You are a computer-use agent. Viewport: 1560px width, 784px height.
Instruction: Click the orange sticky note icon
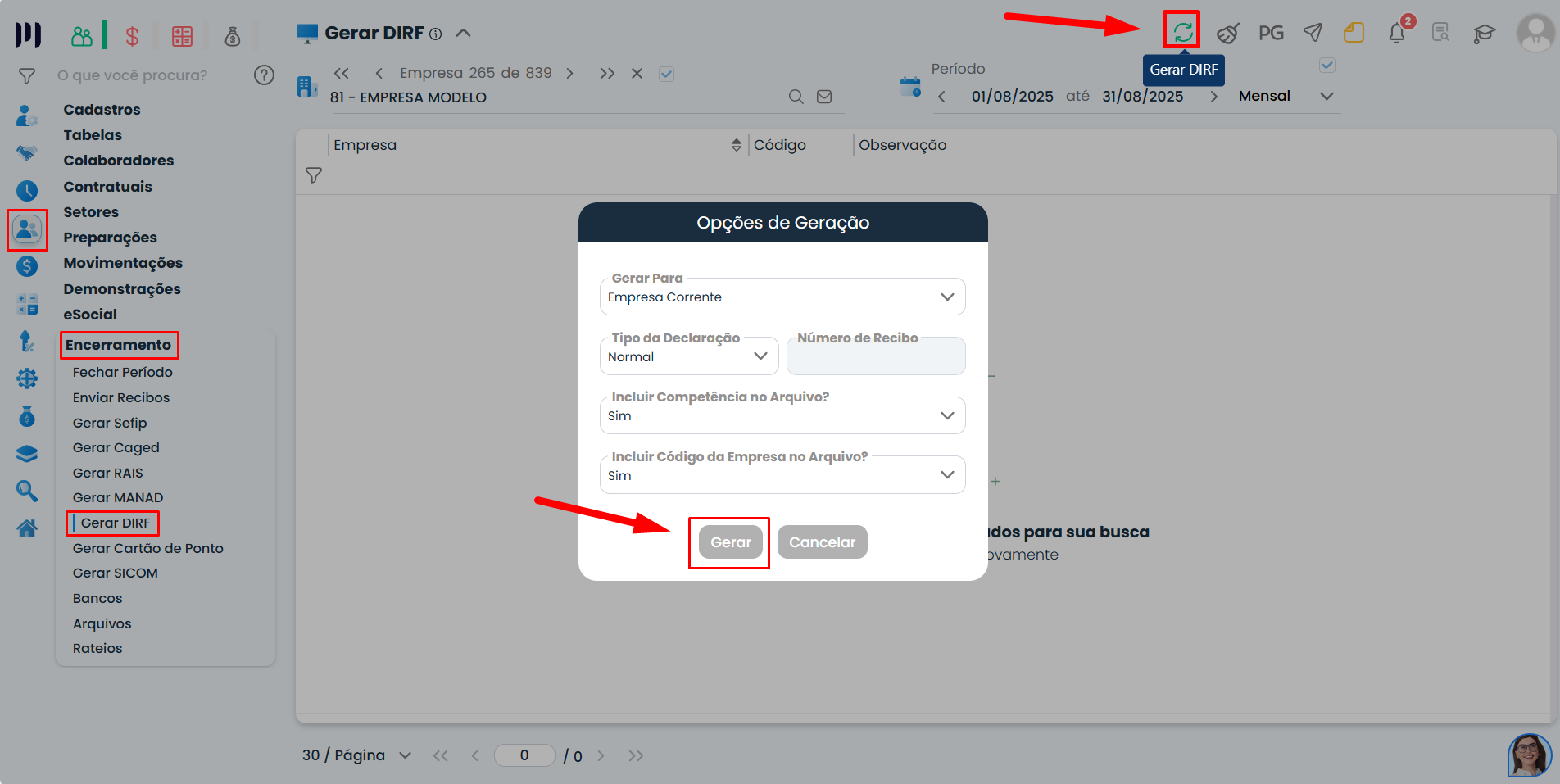pyautogui.click(x=1354, y=33)
